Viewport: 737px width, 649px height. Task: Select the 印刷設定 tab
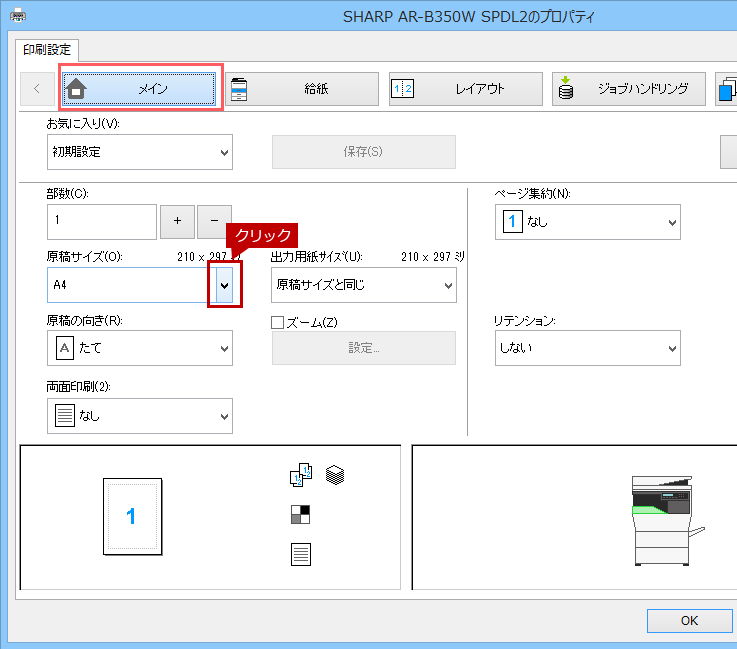(x=47, y=50)
